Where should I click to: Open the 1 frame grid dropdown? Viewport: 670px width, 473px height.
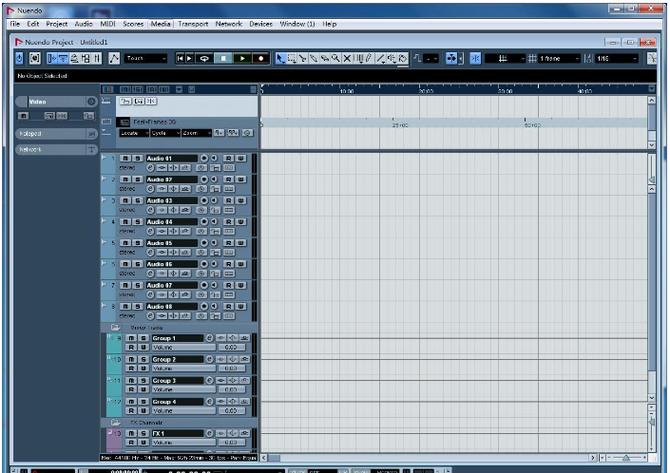click(559, 58)
